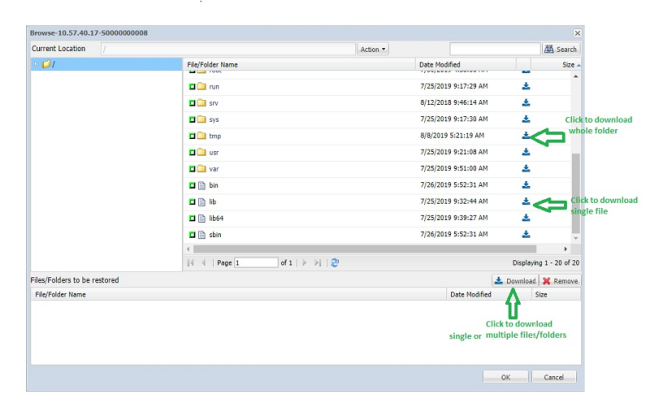This screenshot has height=420, width=650.
Task: Click the Remove button
Action: [560, 281]
